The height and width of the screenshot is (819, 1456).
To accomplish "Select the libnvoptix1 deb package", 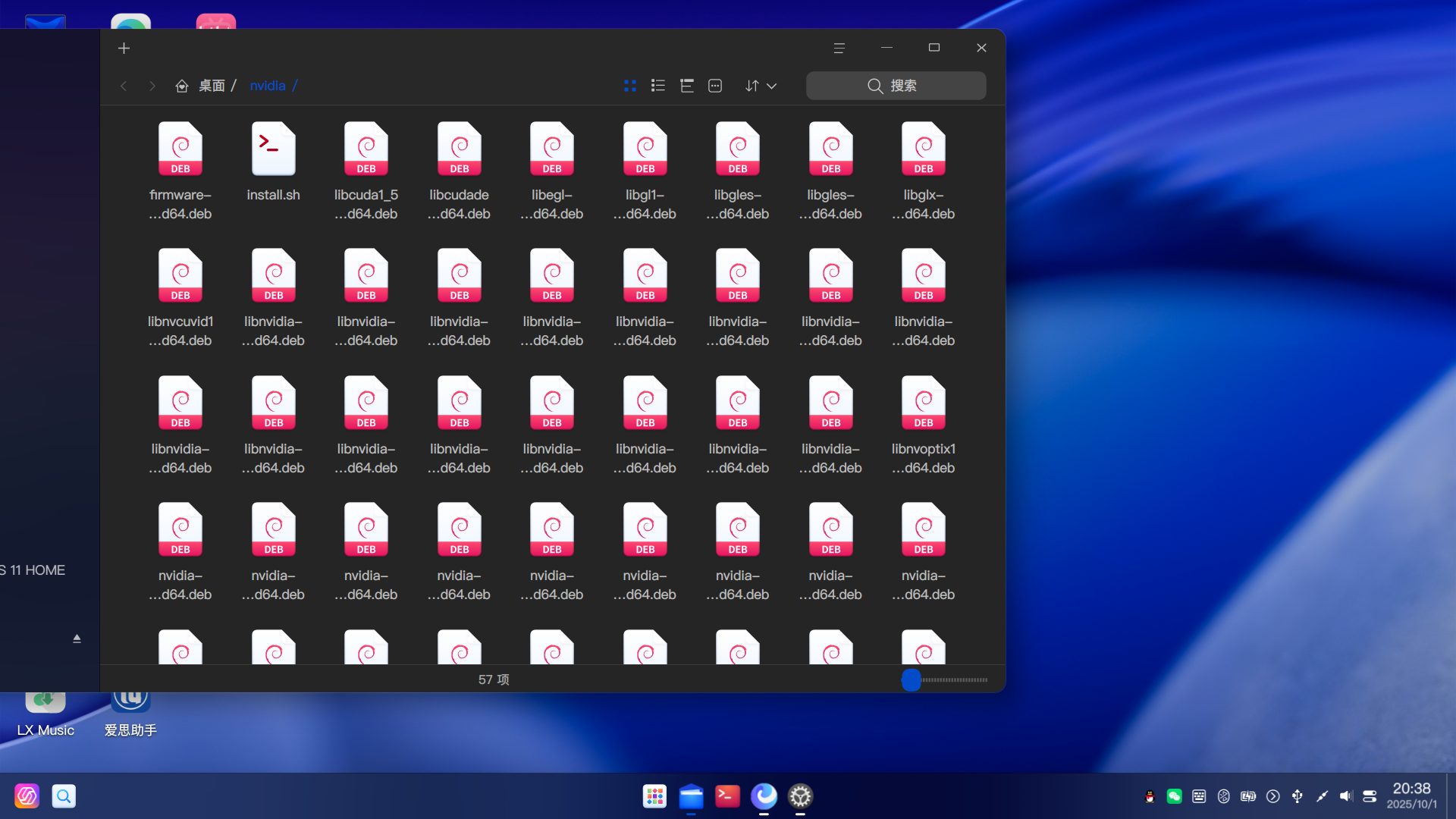I will (x=923, y=425).
